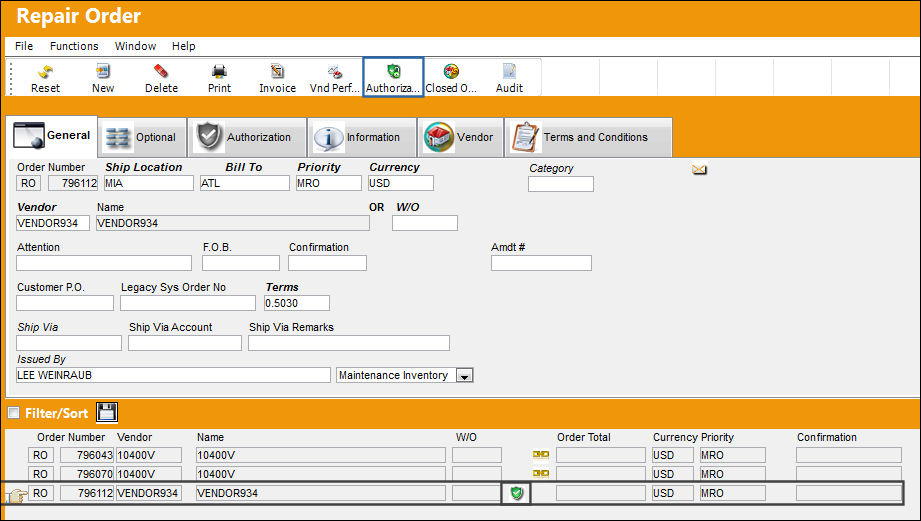The image size is (921, 521).
Task: Select order 796043 in the list
Action: click(88, 455)
